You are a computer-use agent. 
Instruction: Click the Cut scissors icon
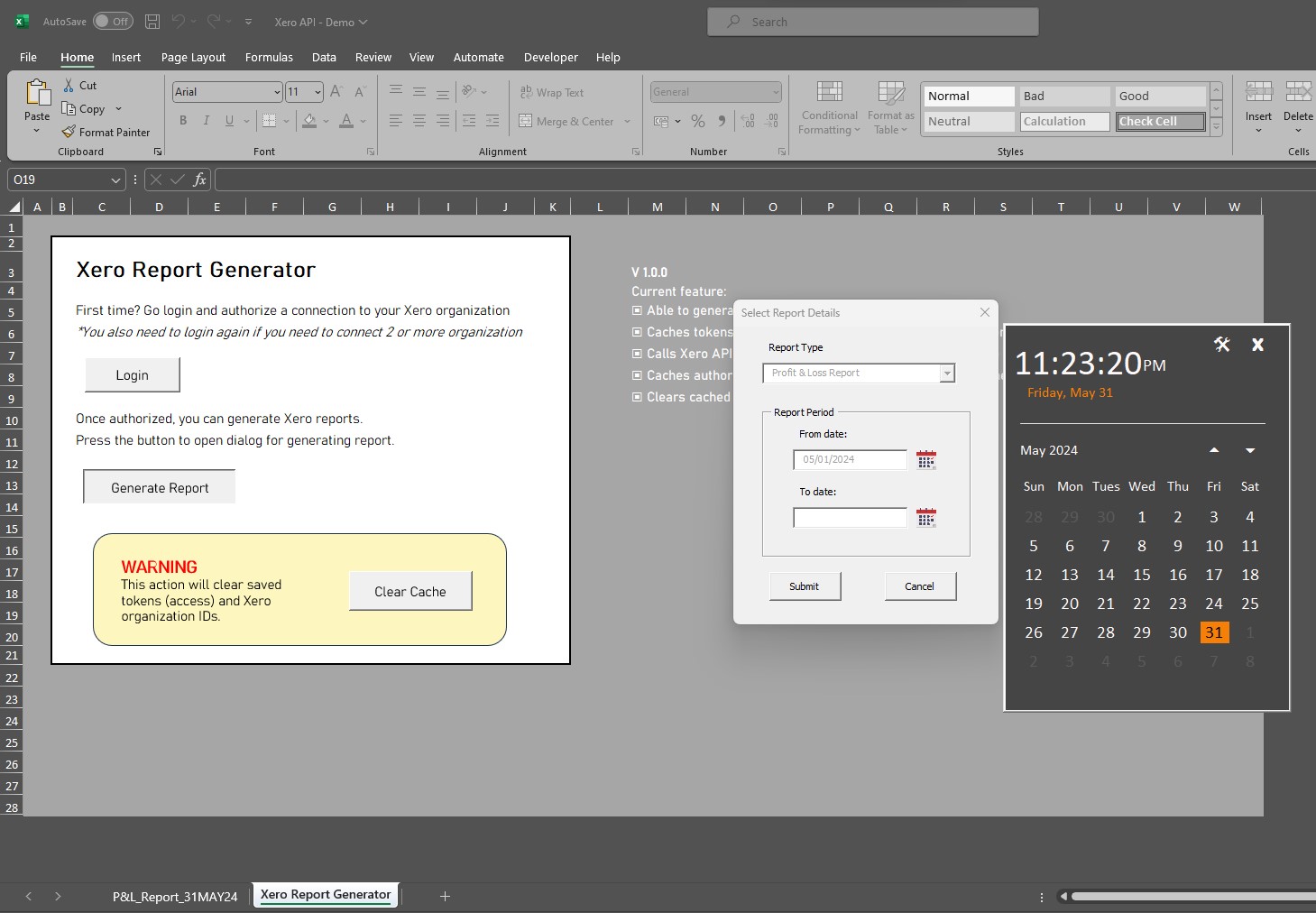click(x=69, y=85)
